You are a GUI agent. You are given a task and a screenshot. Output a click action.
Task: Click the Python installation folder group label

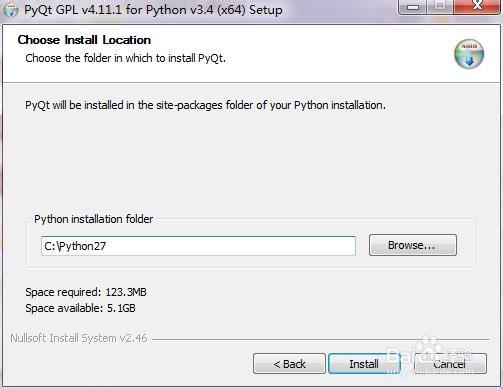pyautogui.click(x=94, y=219)
